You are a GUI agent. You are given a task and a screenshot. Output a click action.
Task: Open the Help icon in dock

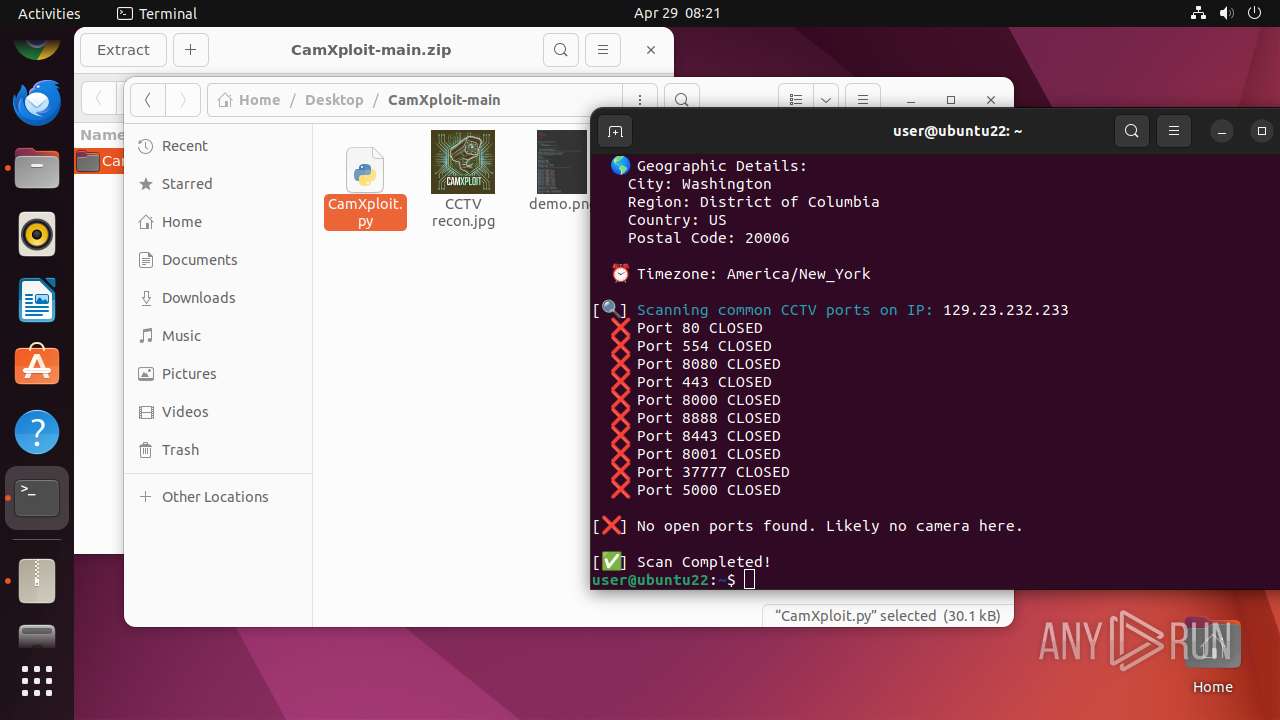[x=37, y=432]
